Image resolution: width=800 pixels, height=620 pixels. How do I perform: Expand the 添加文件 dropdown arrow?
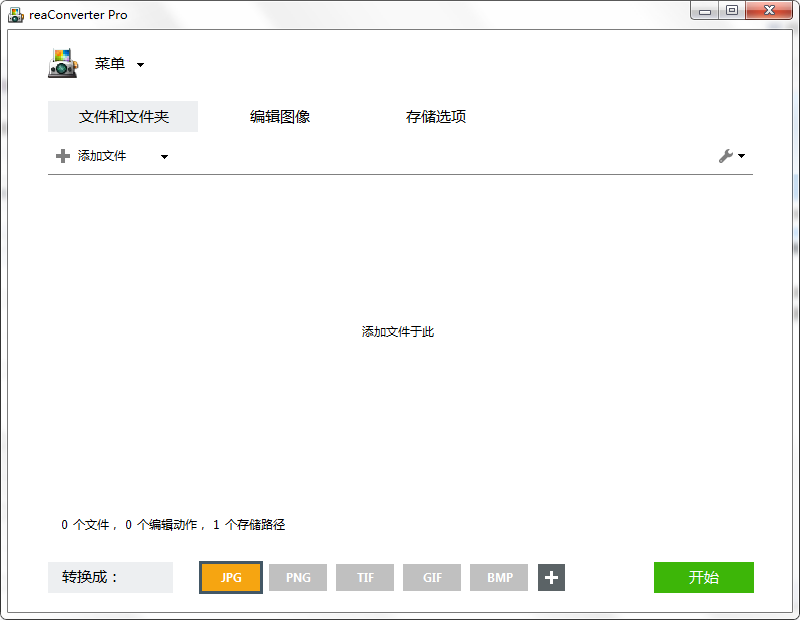tap(164, 156)
